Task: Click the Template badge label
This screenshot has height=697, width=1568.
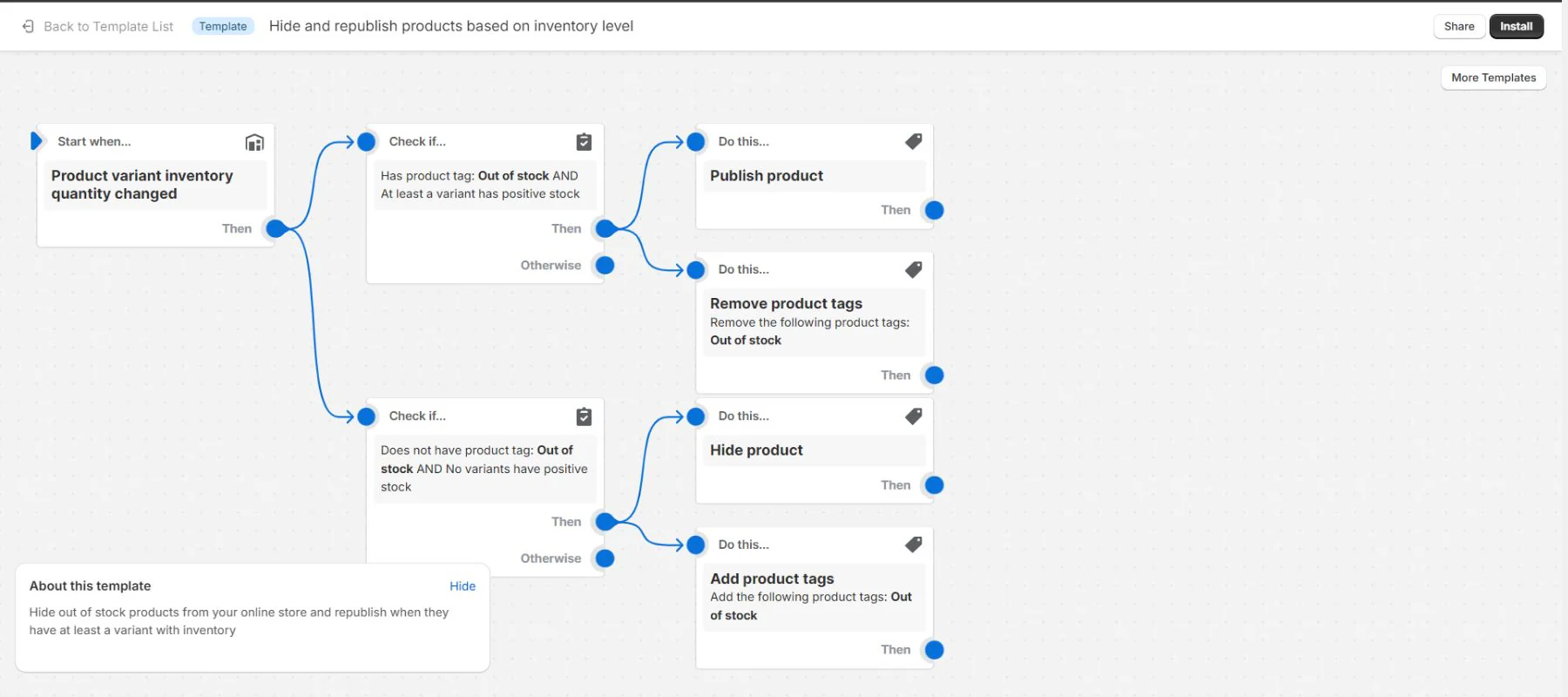Action: (223, 26)
